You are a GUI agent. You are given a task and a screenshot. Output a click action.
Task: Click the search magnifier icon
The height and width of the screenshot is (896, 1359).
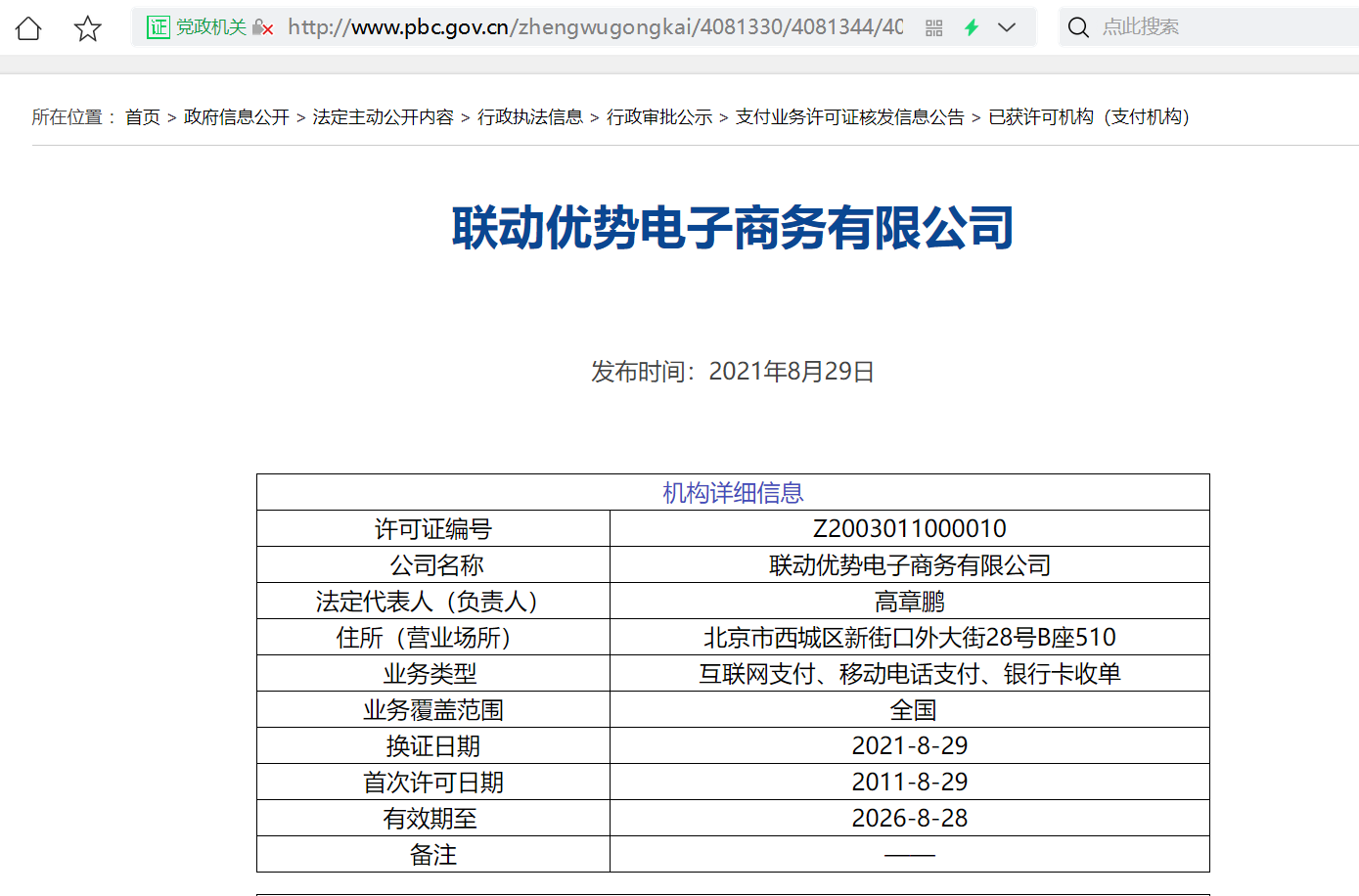(1078, 27)
